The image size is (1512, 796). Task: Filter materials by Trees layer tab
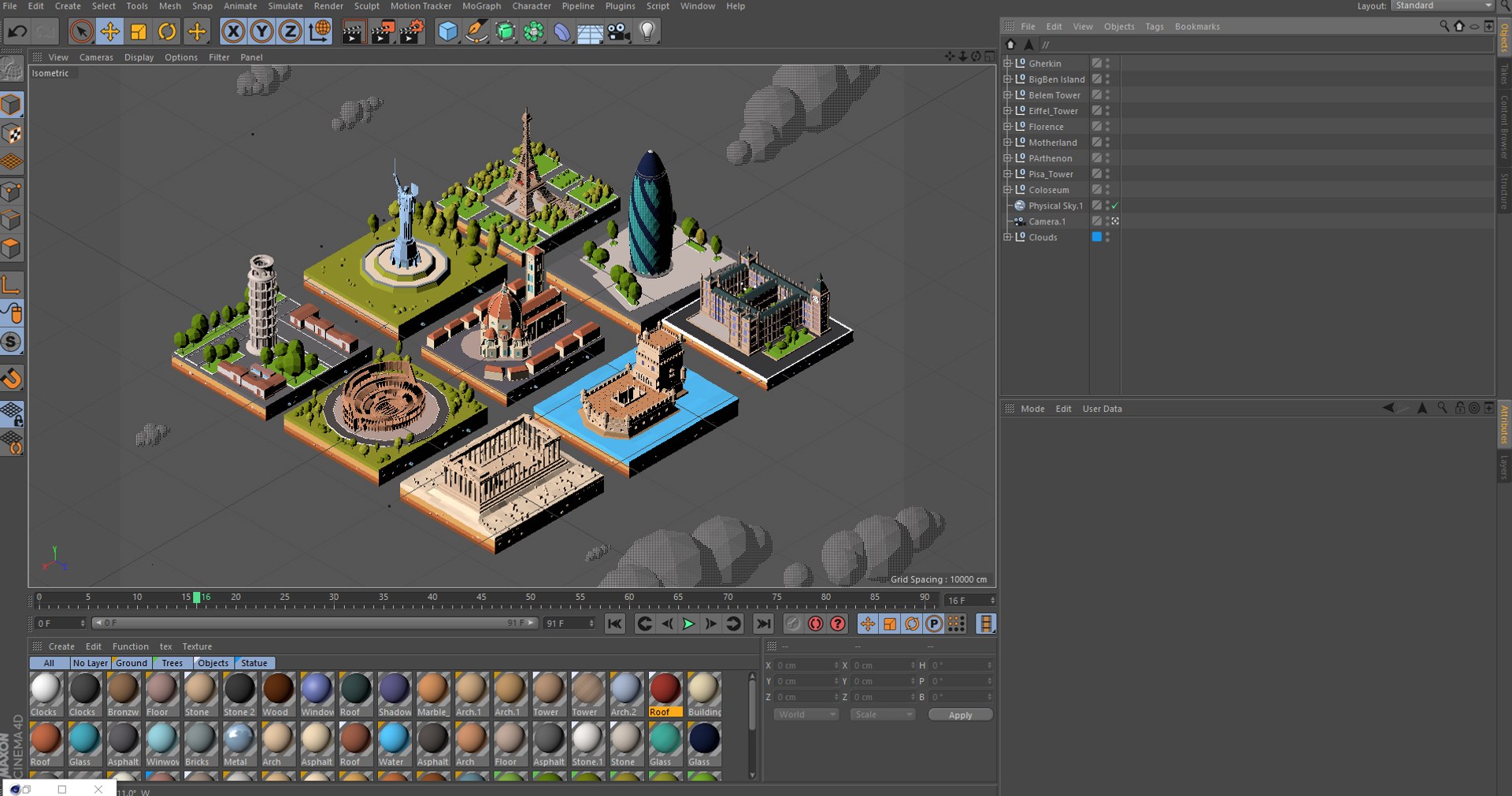pyautogui.click(x=172, y=663)
